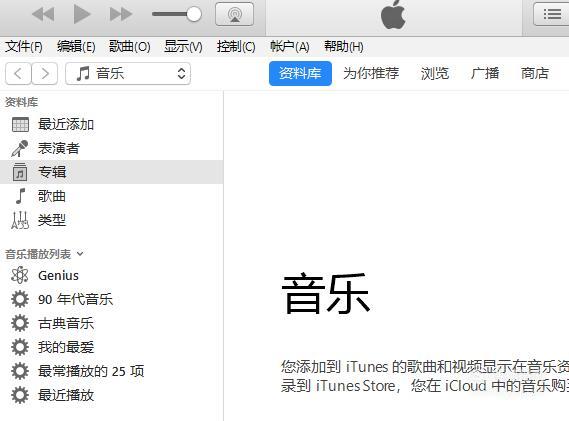Open the 音乐 media type dropdown
This screenshot has height=421, width=569.
[x=128, y=74]
